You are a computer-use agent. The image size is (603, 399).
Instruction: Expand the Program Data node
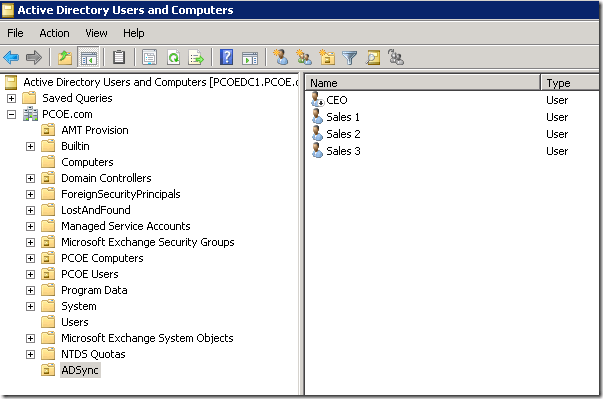(x=30, y=291)
